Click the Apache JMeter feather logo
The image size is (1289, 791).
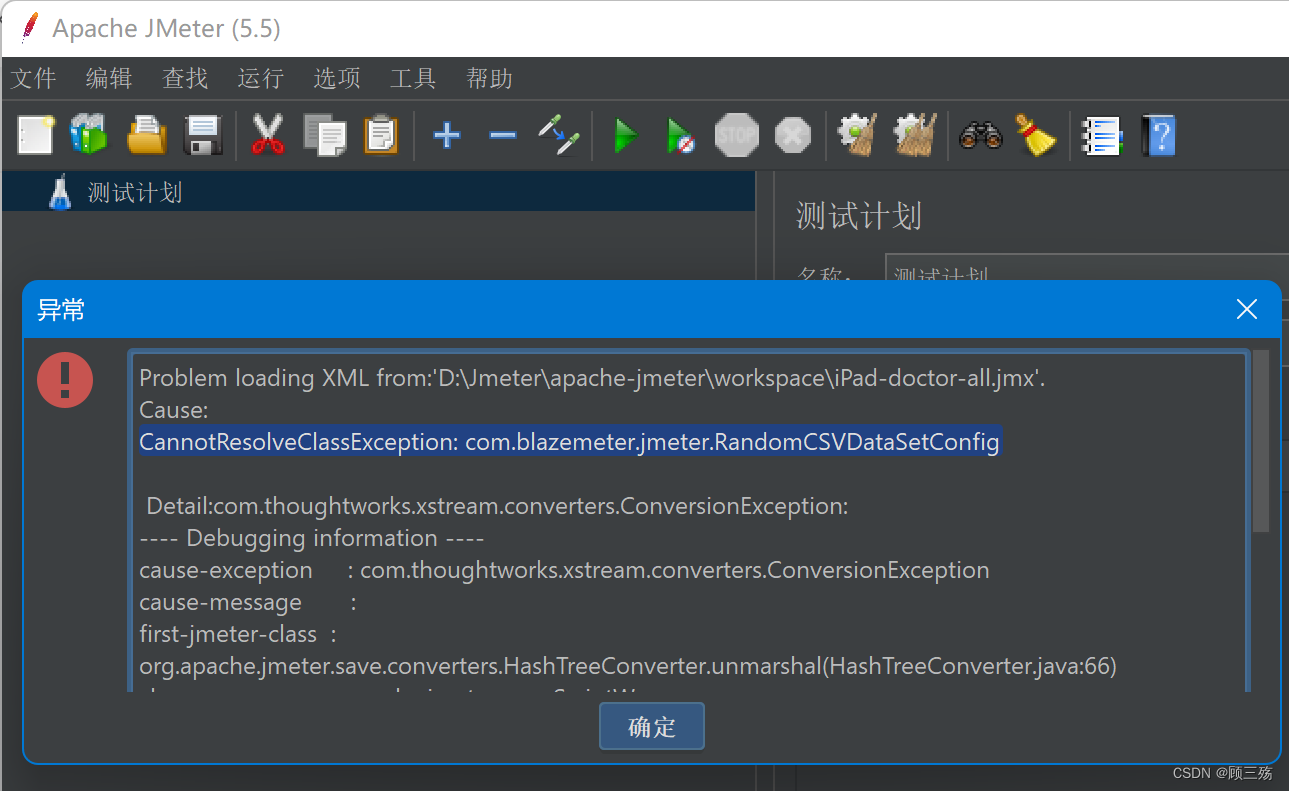point(30,27)
